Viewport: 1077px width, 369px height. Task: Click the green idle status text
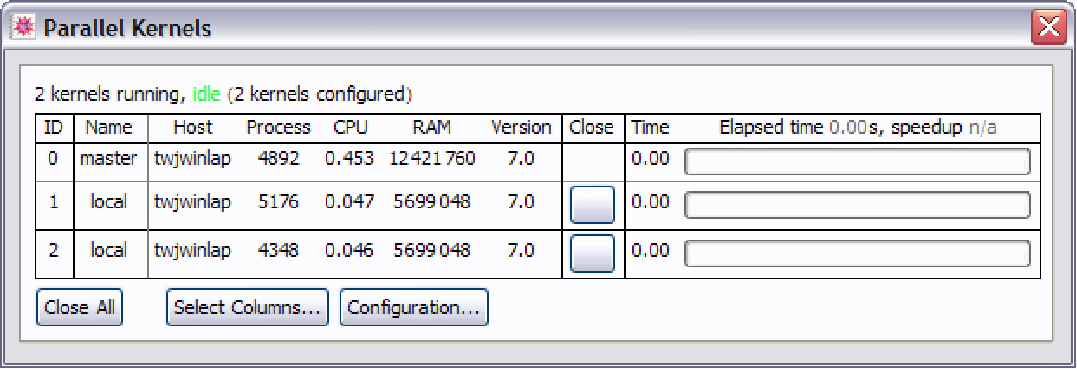207,94
